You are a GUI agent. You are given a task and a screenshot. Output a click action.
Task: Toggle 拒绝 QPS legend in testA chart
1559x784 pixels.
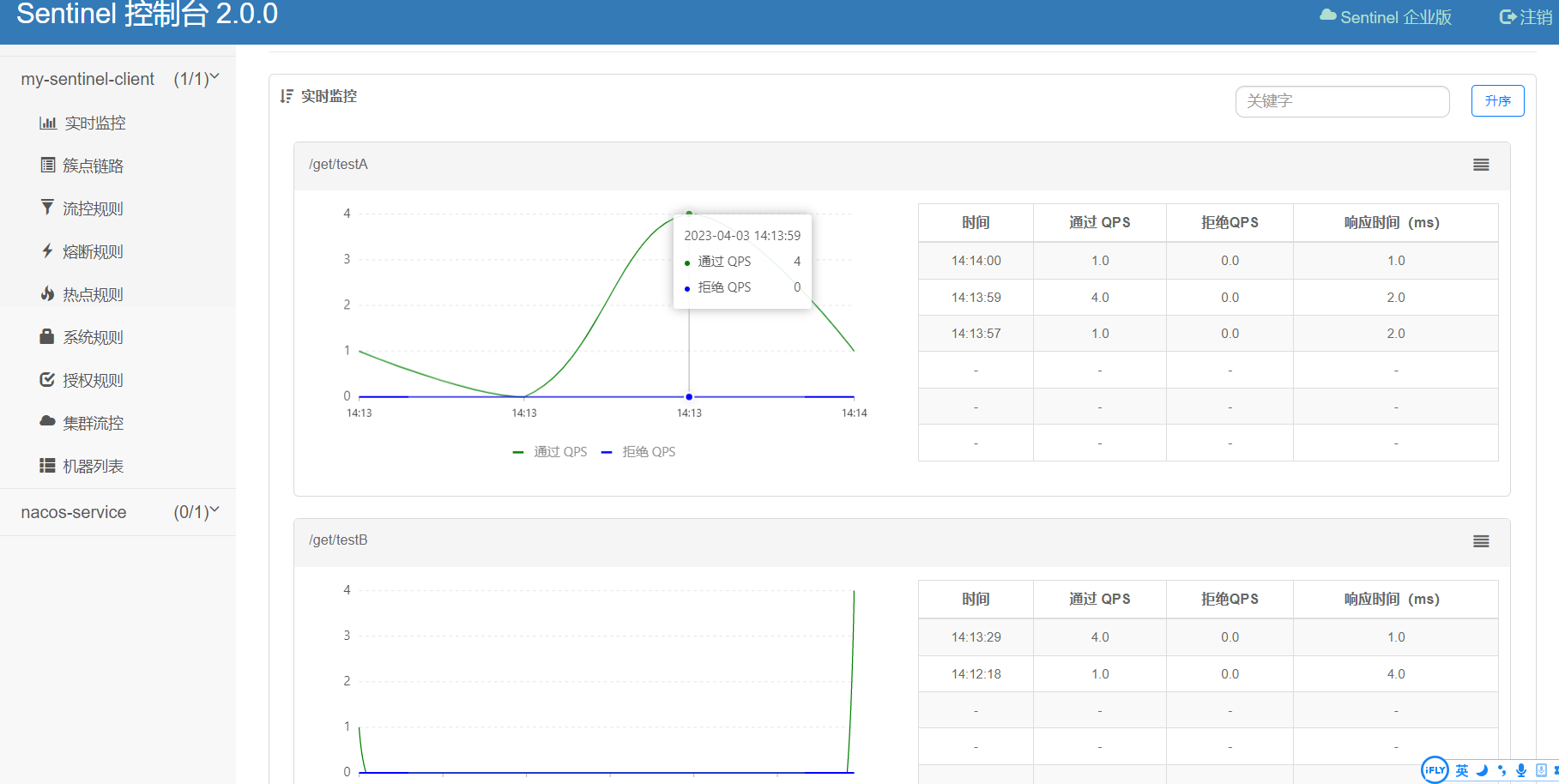click(x=638, y=452)
